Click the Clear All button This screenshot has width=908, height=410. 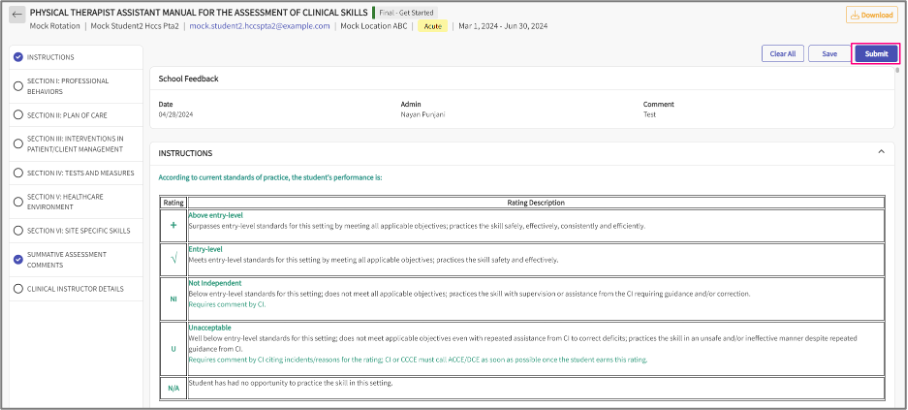coord(779,54)
